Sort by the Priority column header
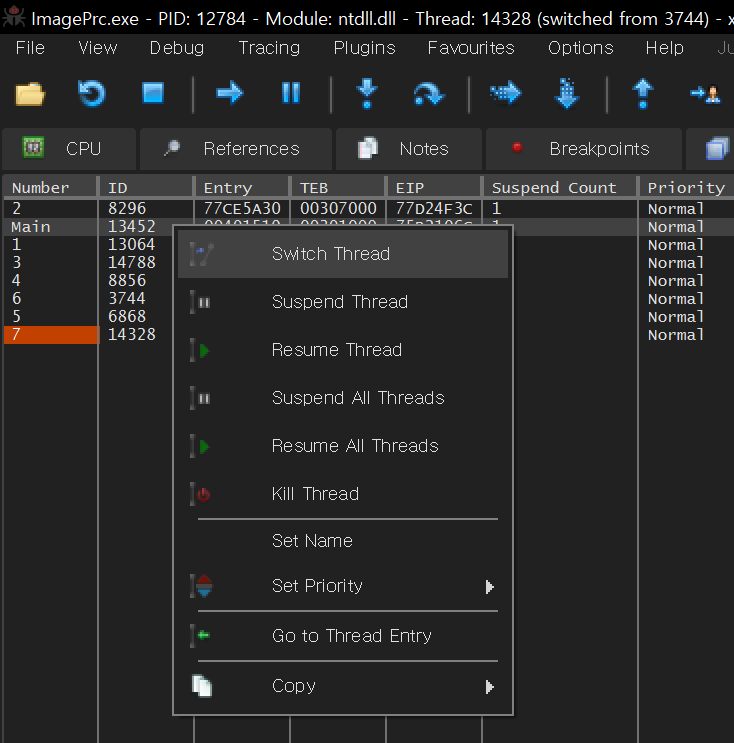Viewport: 734px width, 743px height. point(686,188)
